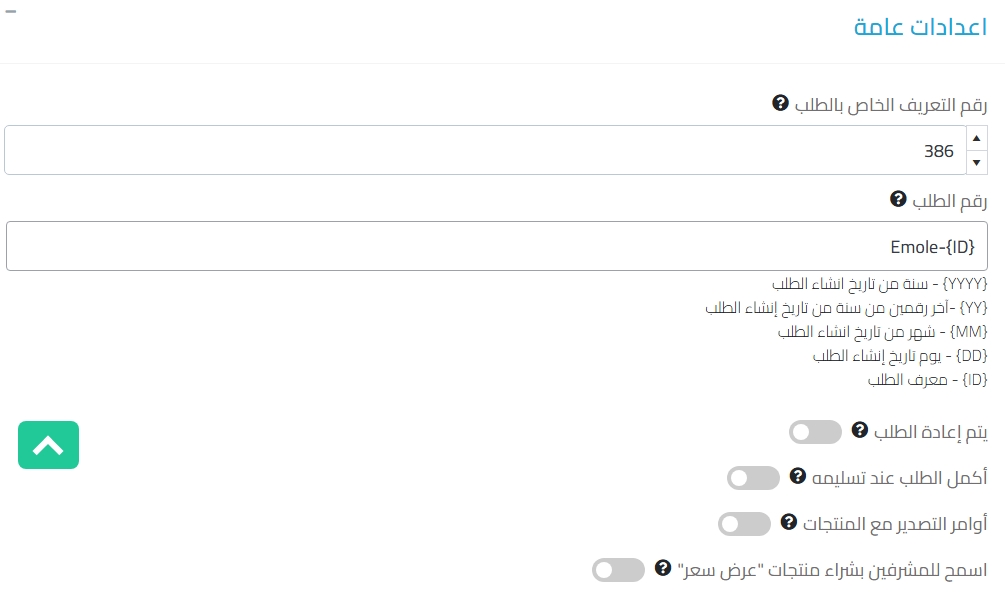
Task: Decrease the order ID number with the down arrow
Action: (976, 162)
